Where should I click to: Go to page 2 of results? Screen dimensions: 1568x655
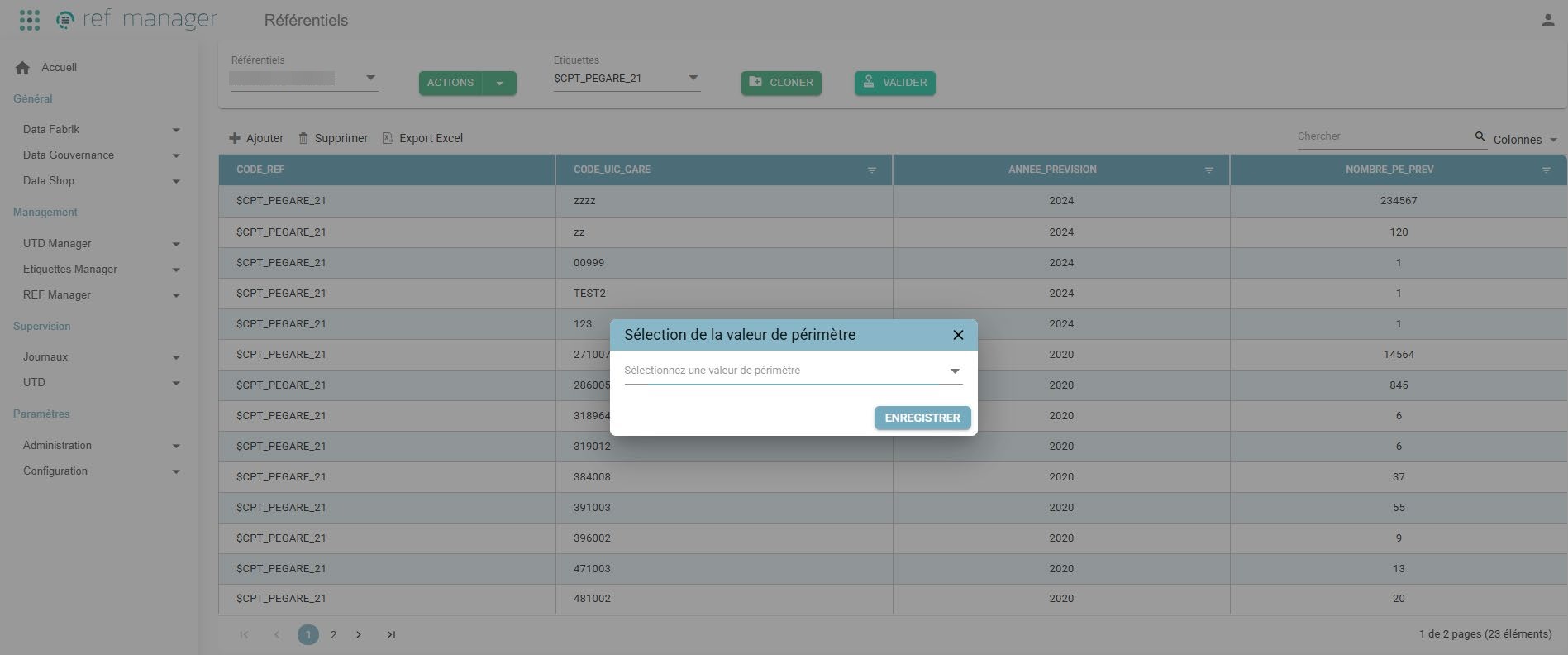[333, 634]
